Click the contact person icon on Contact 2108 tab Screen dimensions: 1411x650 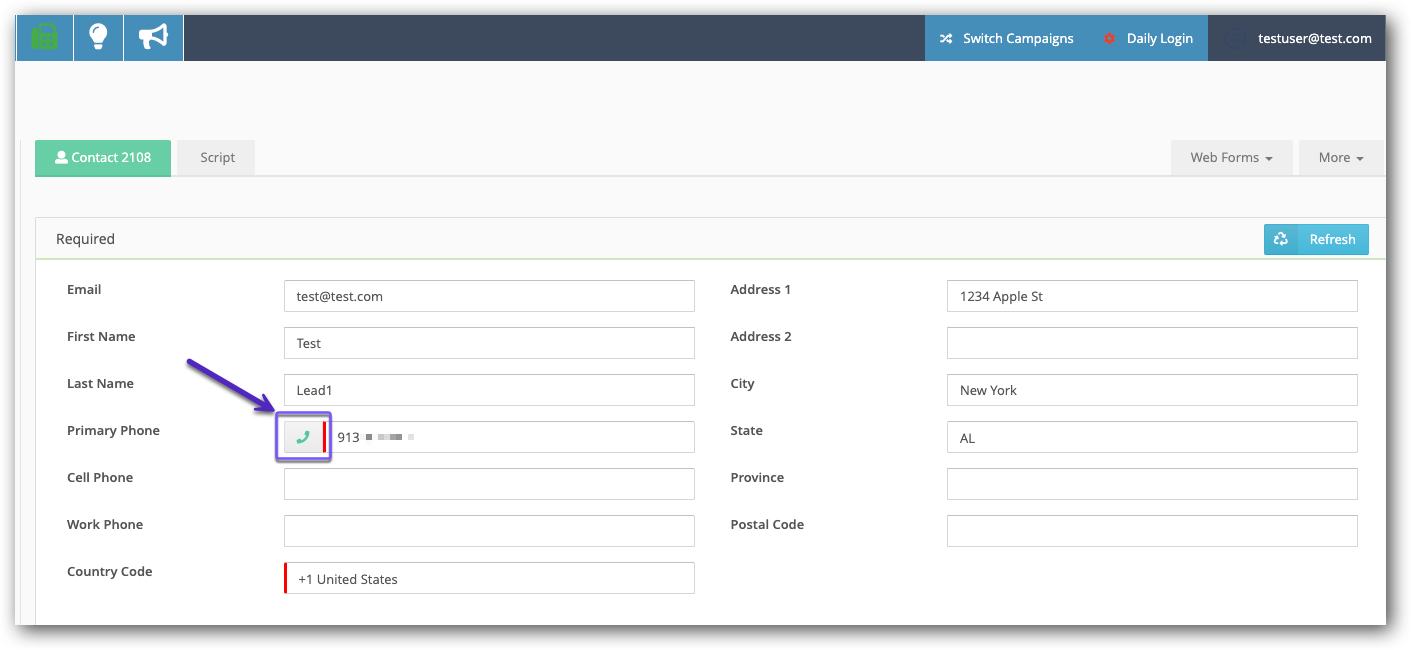[62, 156]
